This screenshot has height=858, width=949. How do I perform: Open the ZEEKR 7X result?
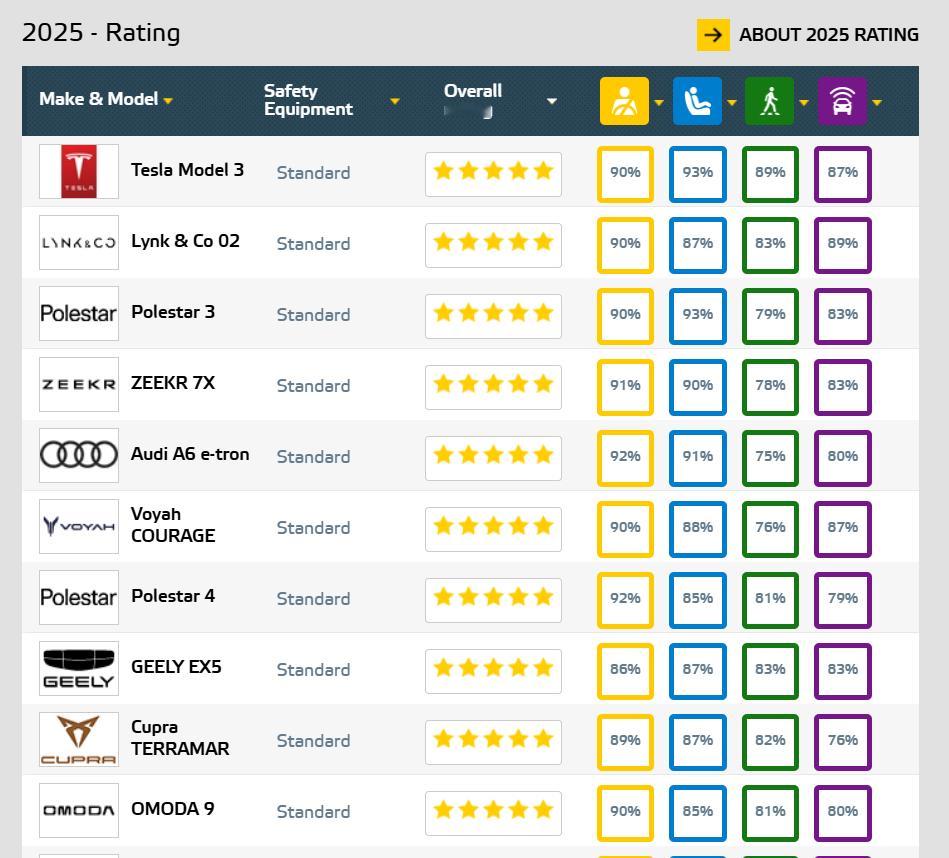pos(173,383)
